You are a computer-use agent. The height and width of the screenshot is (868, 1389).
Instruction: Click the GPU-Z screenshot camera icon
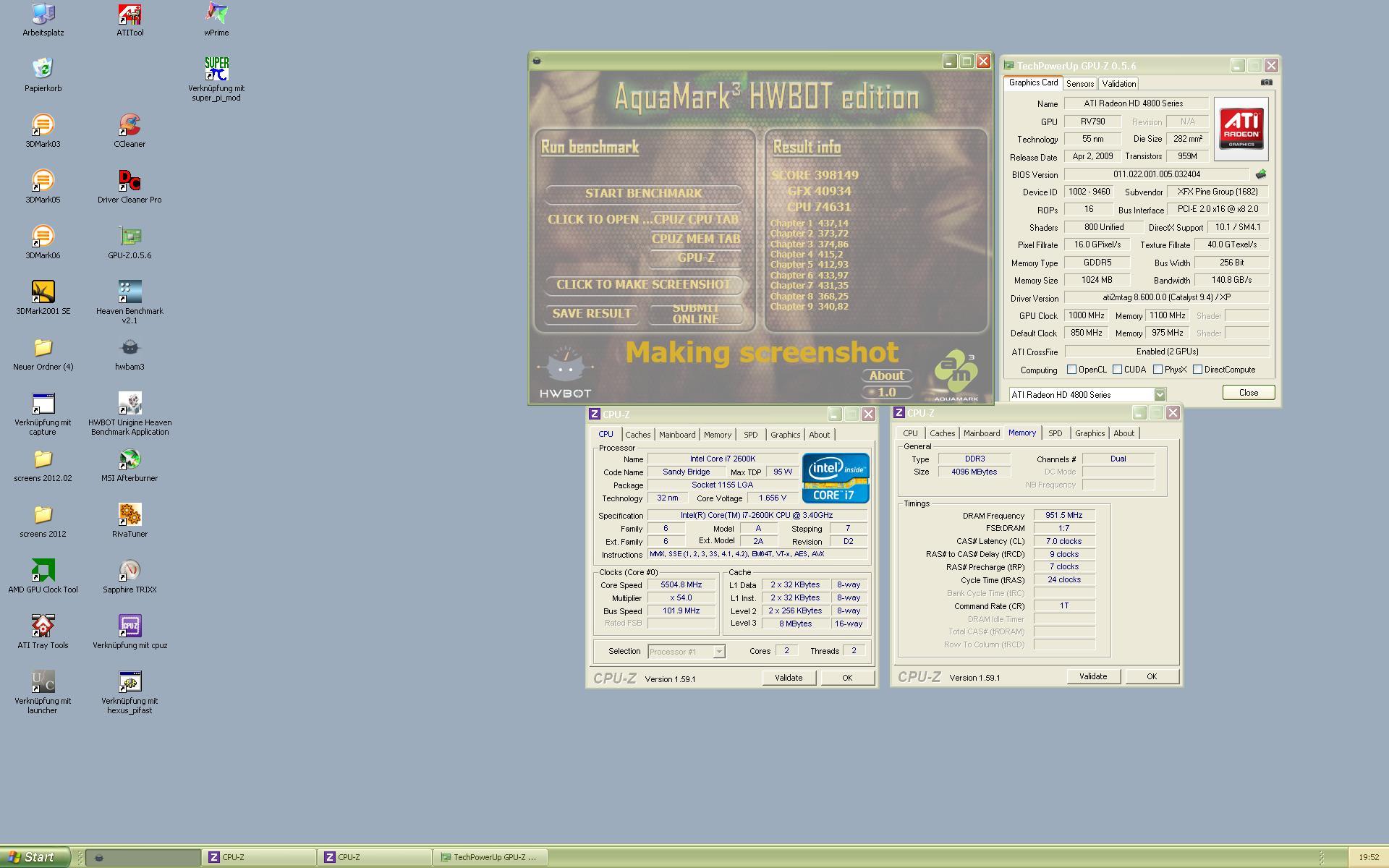pyautogui.click(x=1266, y=82)
